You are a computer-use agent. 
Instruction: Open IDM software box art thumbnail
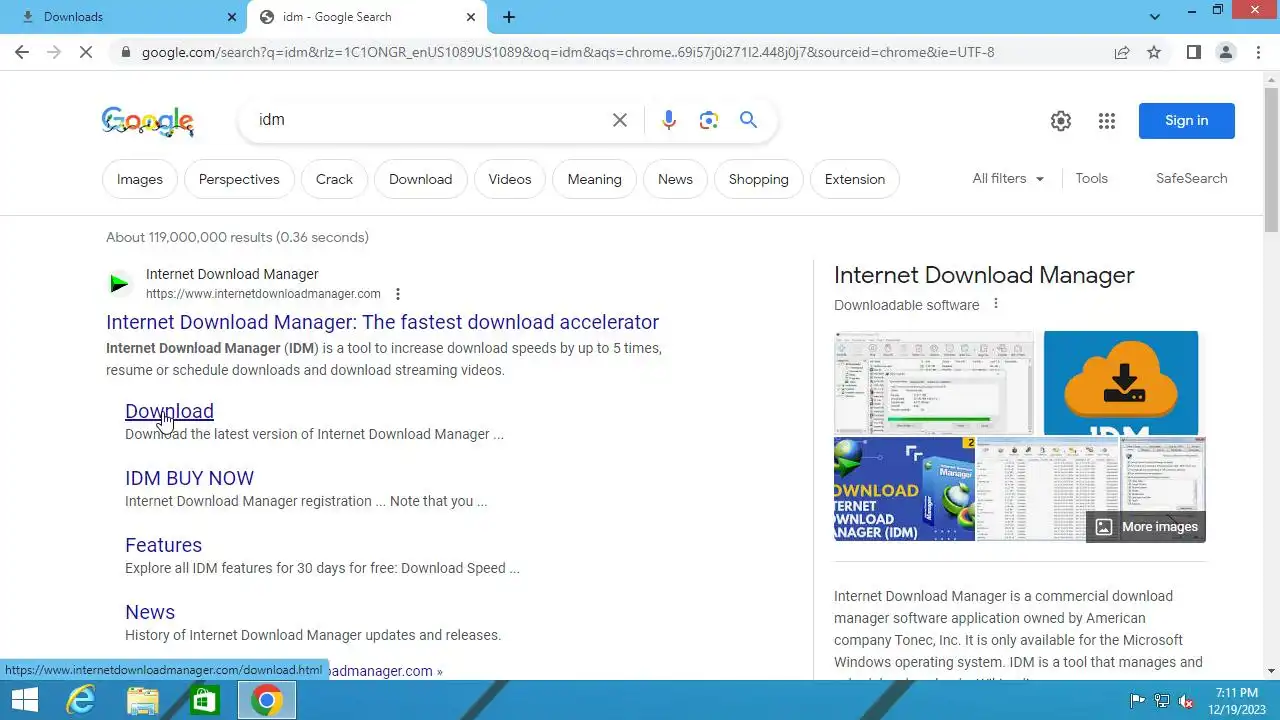click(x=904, y=489)
